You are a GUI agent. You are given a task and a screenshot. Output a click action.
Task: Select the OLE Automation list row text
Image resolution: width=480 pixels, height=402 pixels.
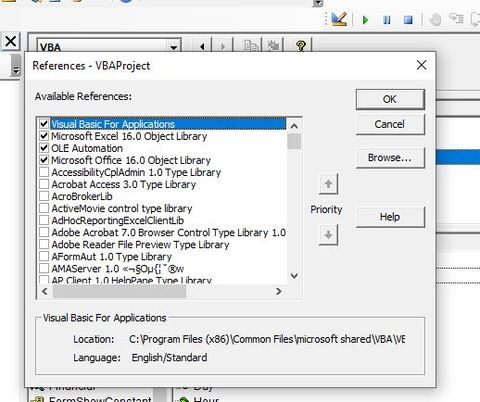point(87,148)
